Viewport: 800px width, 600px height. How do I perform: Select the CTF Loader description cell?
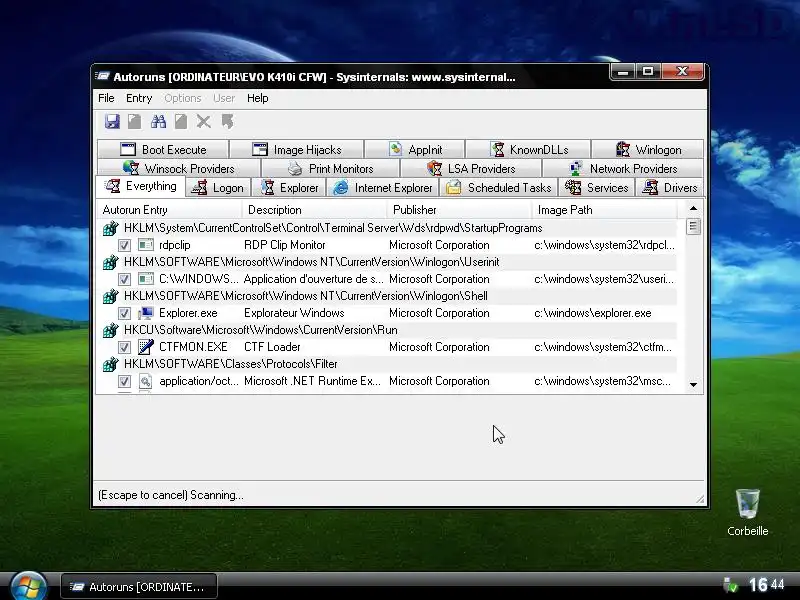click(272, 347)
